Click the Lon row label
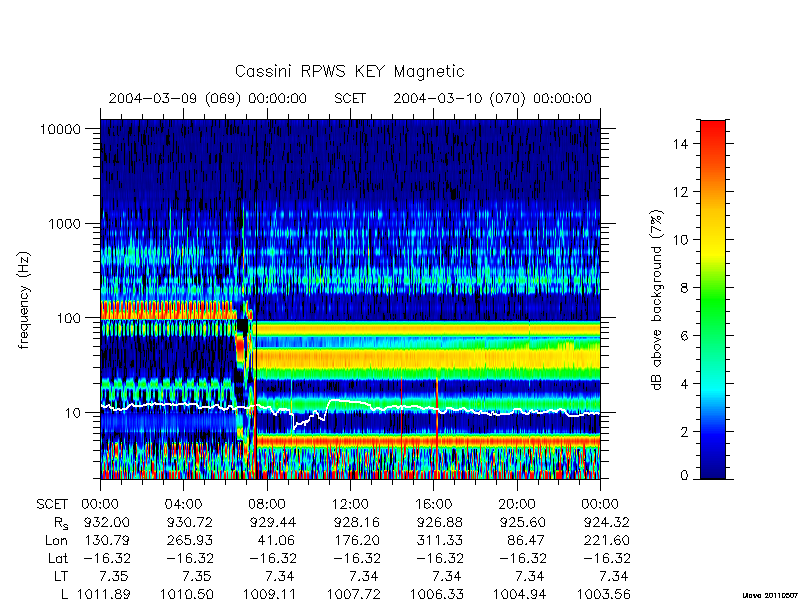This screenshot has width=800, height=600. tap(56, 540)
